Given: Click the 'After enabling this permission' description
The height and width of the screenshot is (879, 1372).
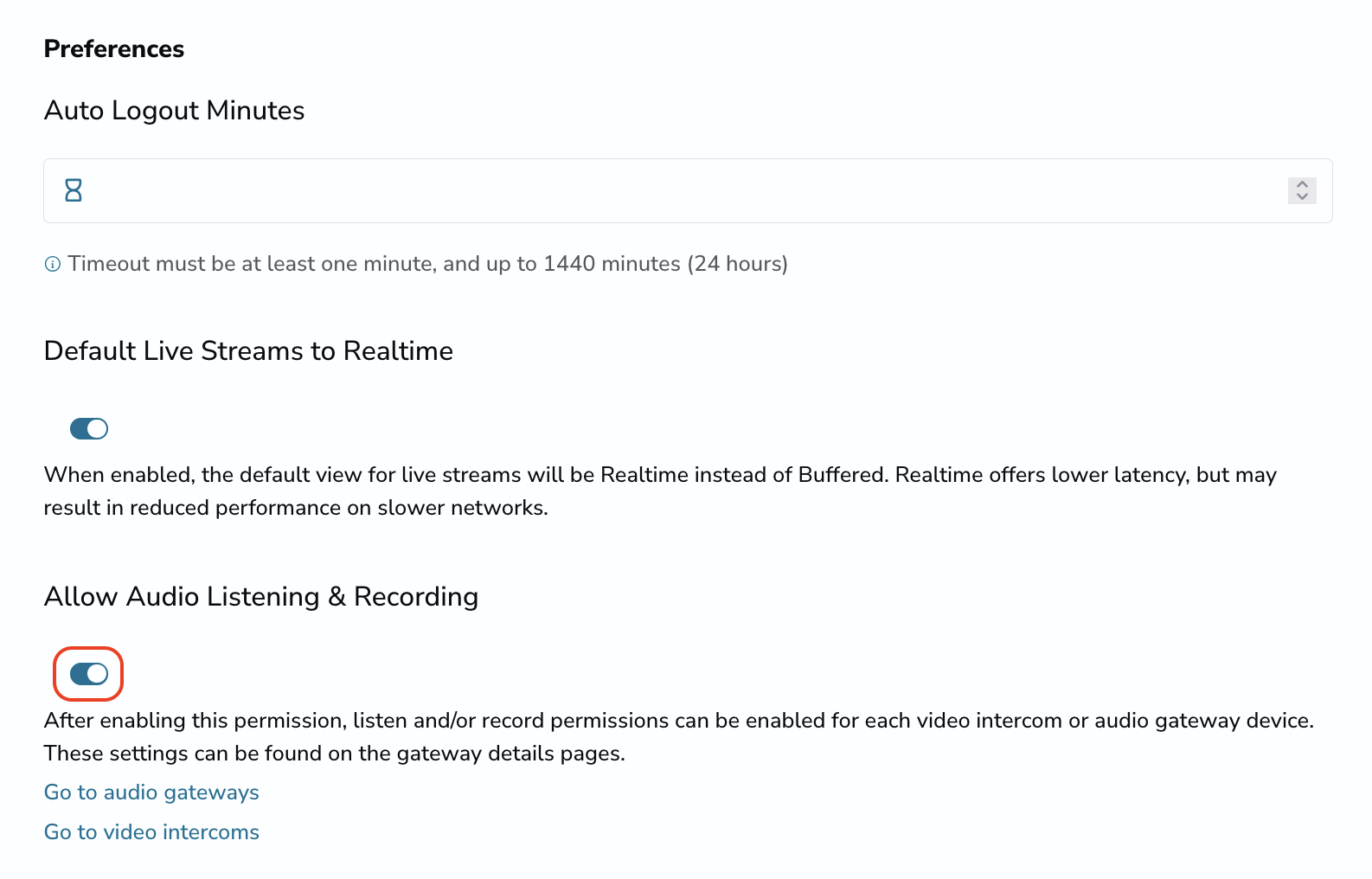Looking at the screenshot, I should [x=679, y=737].
